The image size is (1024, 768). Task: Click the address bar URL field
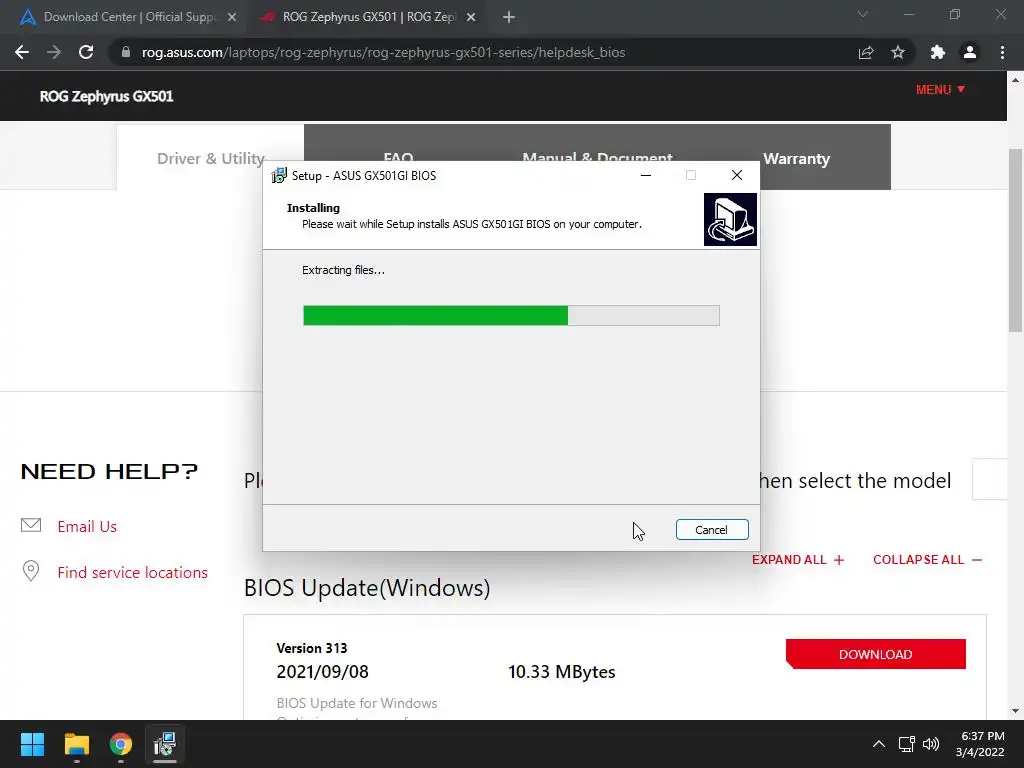click(483, 52)
